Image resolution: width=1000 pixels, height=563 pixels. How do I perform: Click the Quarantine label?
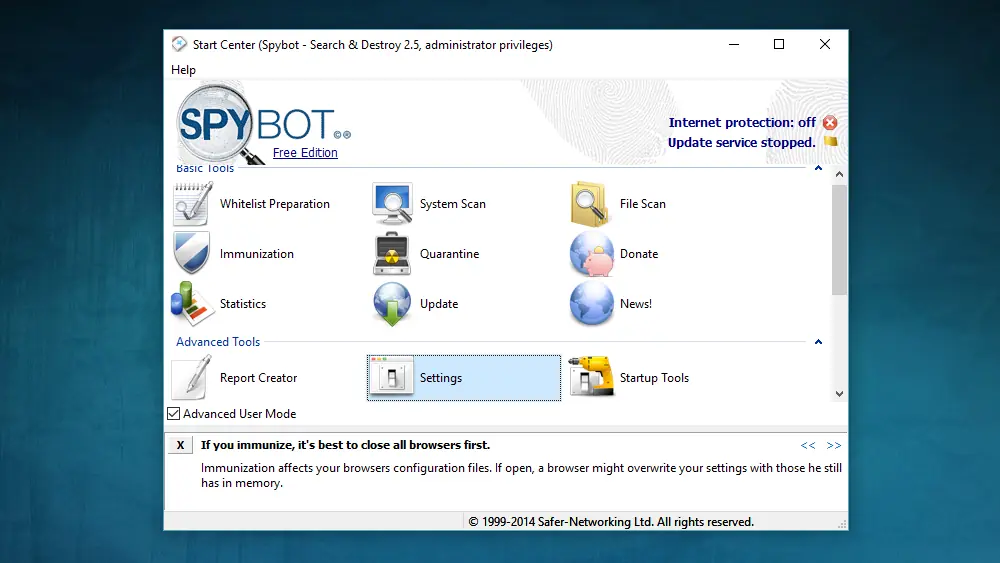[x=450, y=254]
